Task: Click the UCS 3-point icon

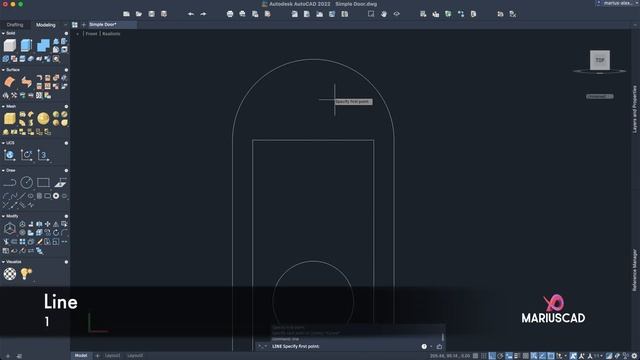Action: click(43, 155)
